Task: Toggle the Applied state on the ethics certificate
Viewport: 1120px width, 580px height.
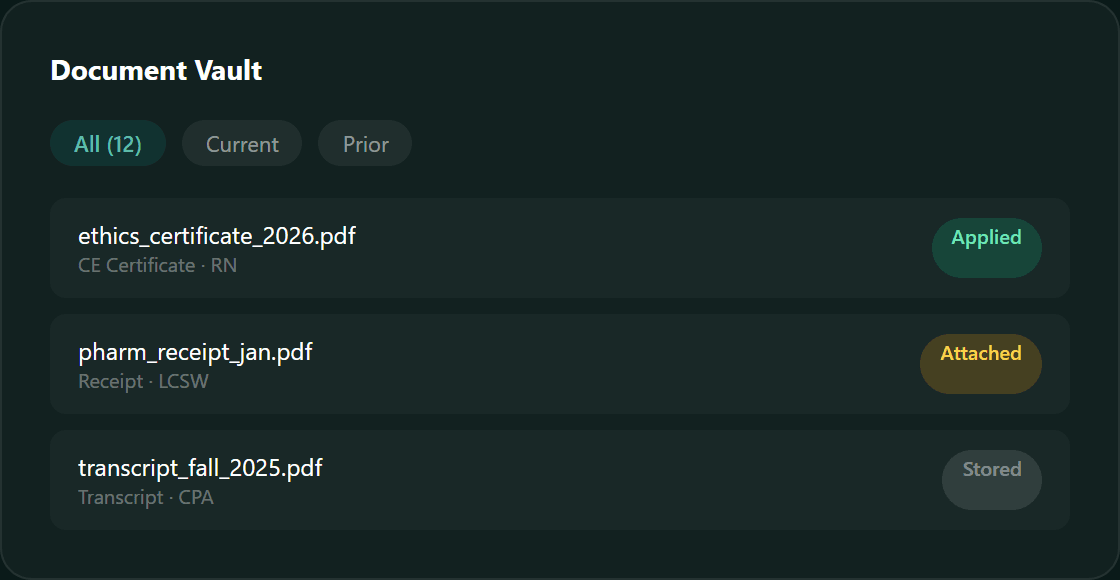Action: (986, 247)
